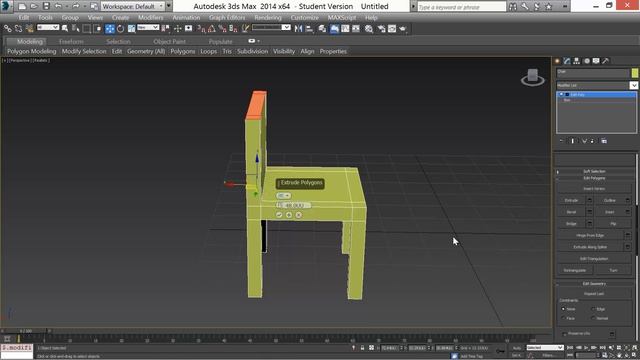Collapse the Edit Polygons rollout
Screen dimensions: 640x360
click(x=594, y=178)
